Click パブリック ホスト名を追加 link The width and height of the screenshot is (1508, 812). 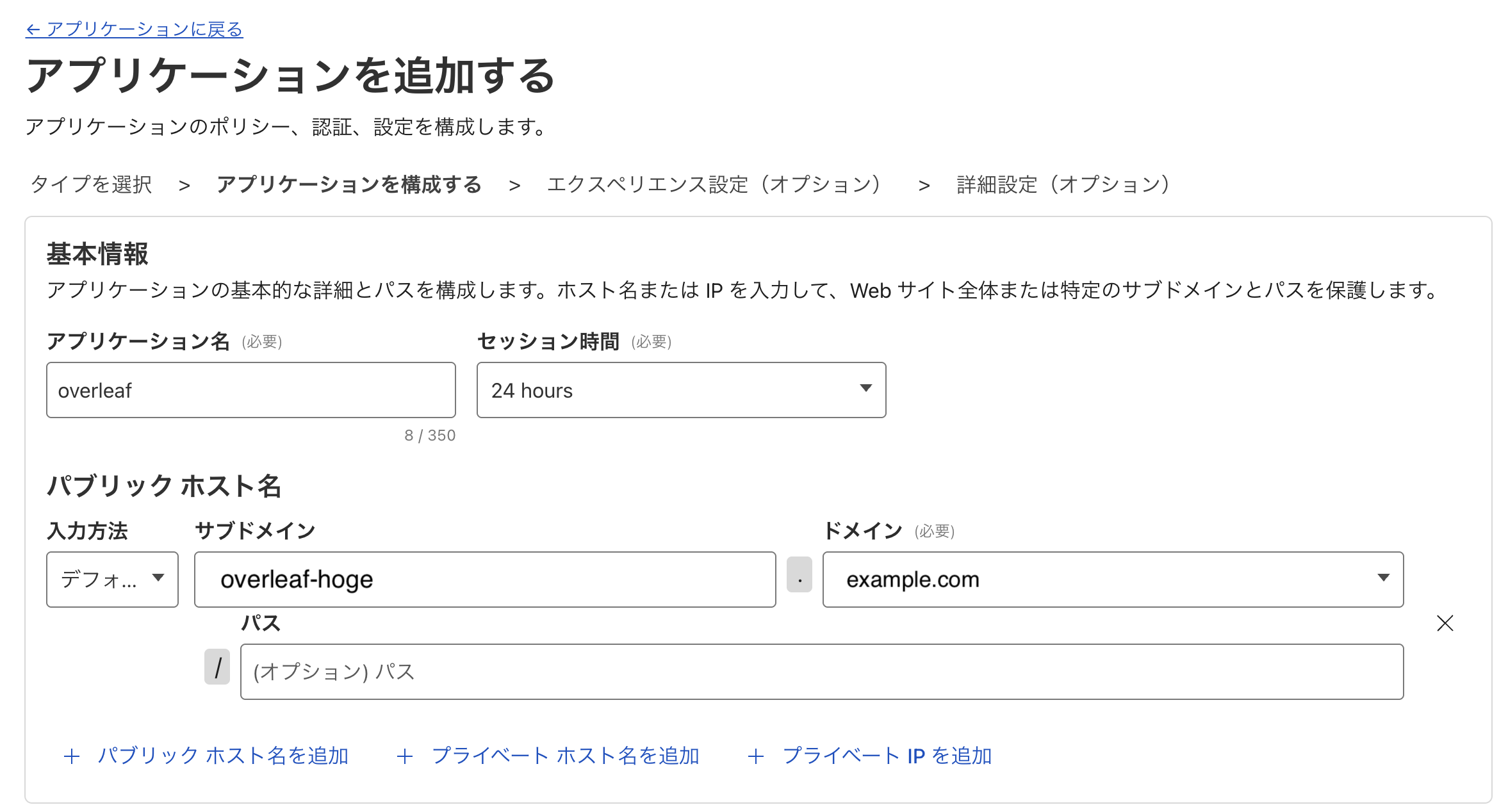pos(222,756)
